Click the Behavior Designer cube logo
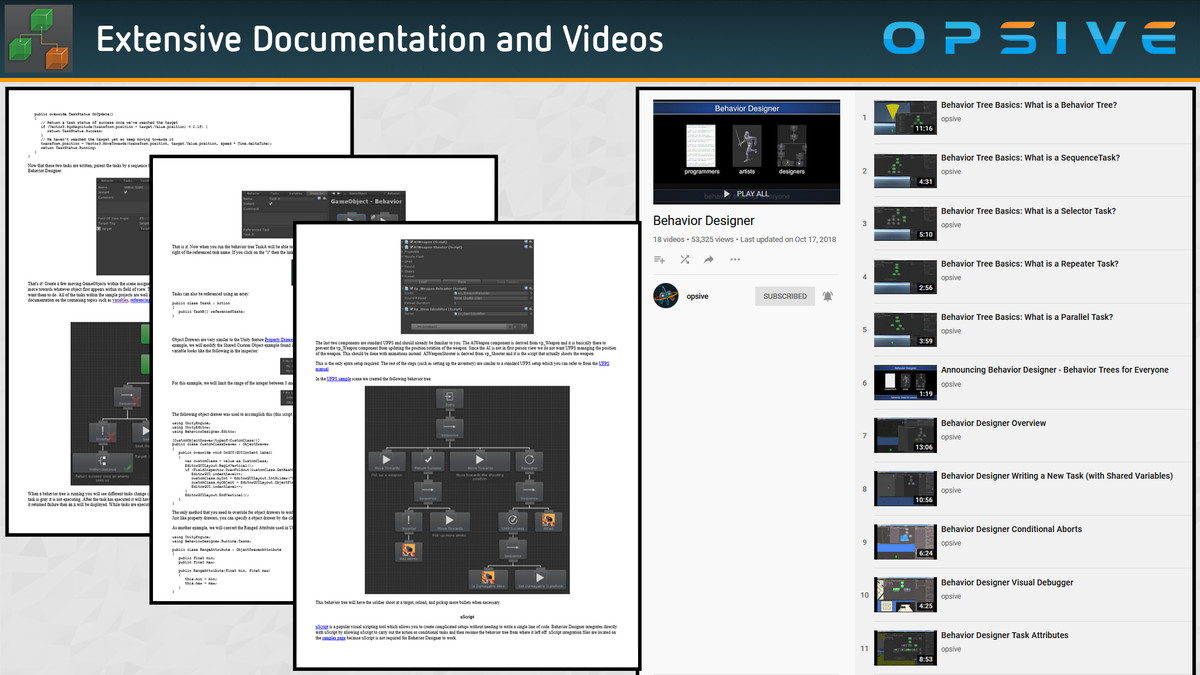The width and height of the screenshot is (1200, 675). (x=38, y=39)
